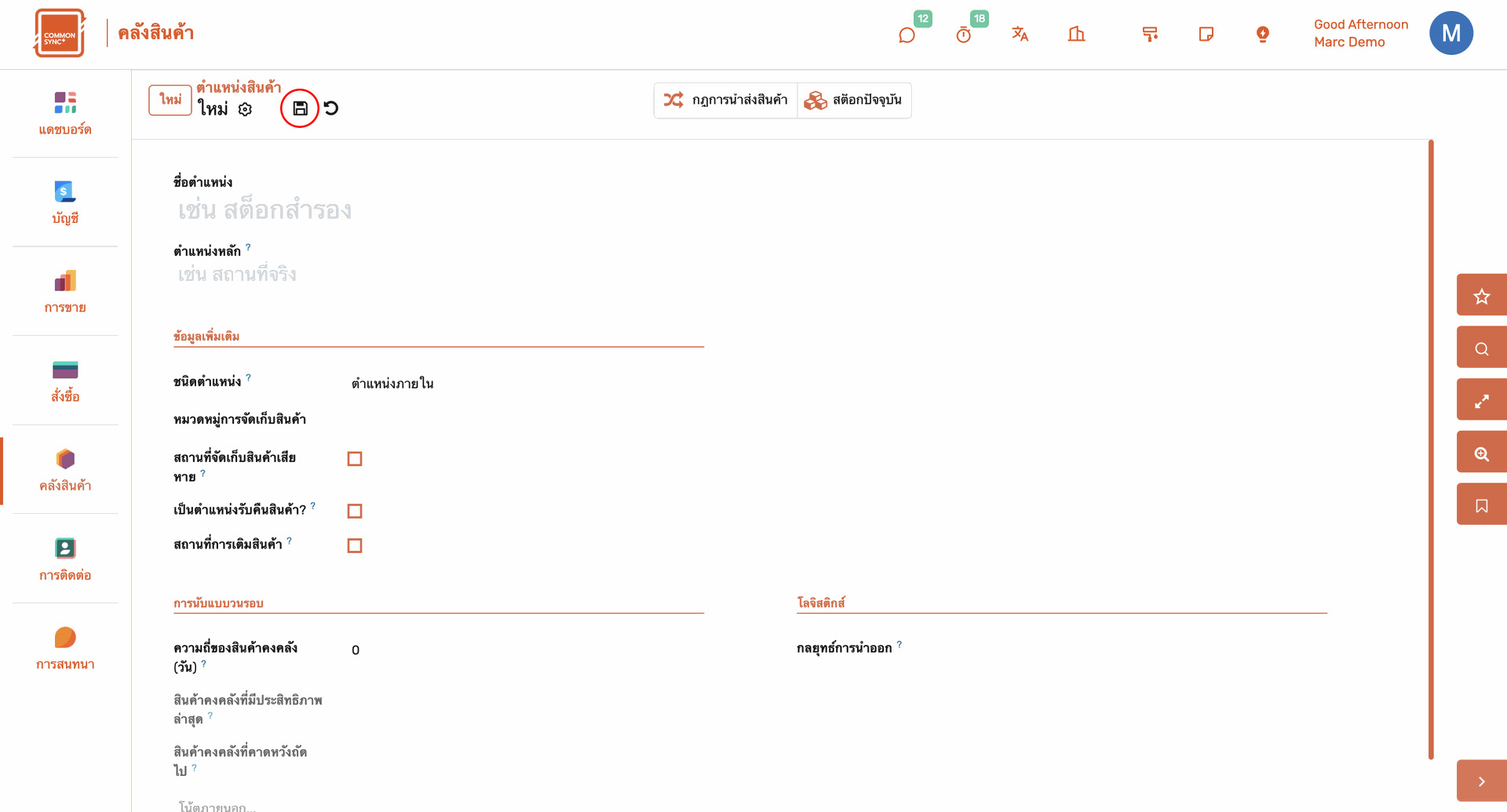Click the language translate icon
The image size is (1507, 812).
[1020, 34]
